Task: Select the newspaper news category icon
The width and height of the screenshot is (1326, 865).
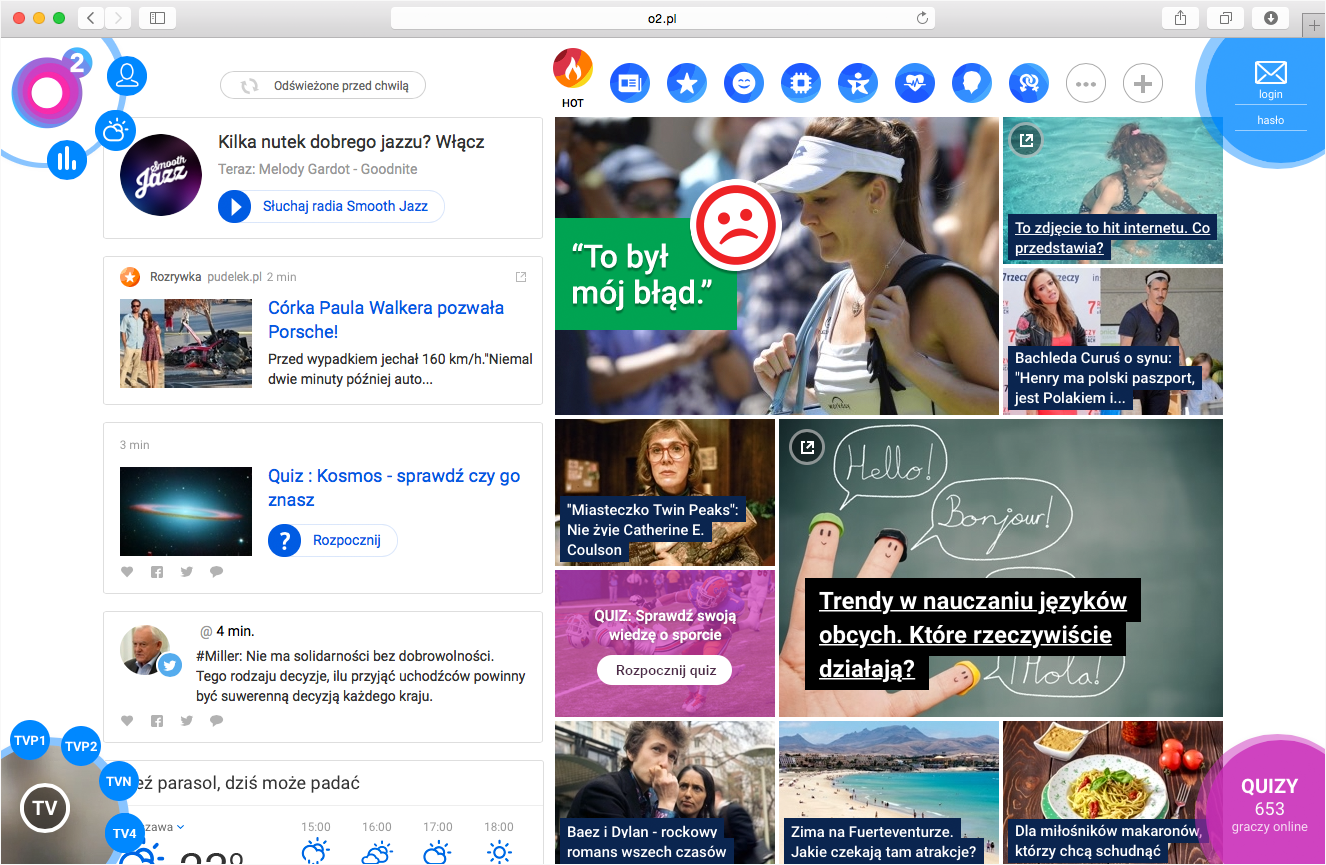Action: 630,84
